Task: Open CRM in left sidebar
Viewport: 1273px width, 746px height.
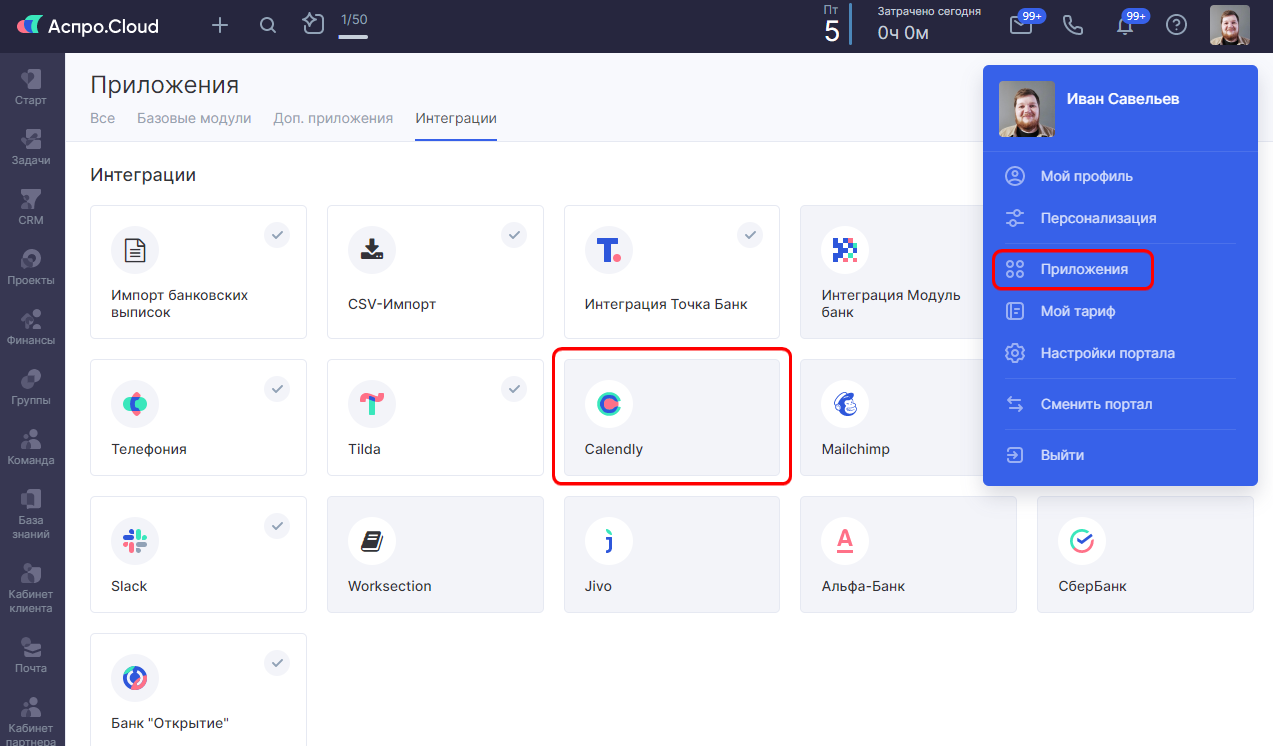Action: pos(31,207)
